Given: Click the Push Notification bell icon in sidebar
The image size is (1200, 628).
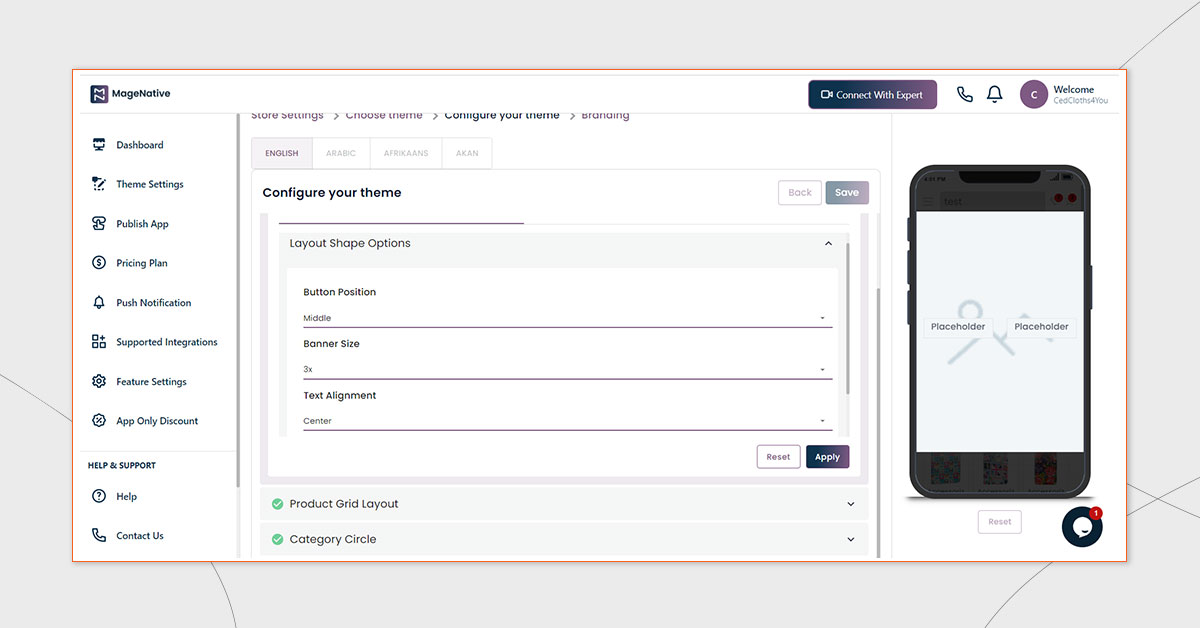Looking at the screenshot, I should coord(99,303).
